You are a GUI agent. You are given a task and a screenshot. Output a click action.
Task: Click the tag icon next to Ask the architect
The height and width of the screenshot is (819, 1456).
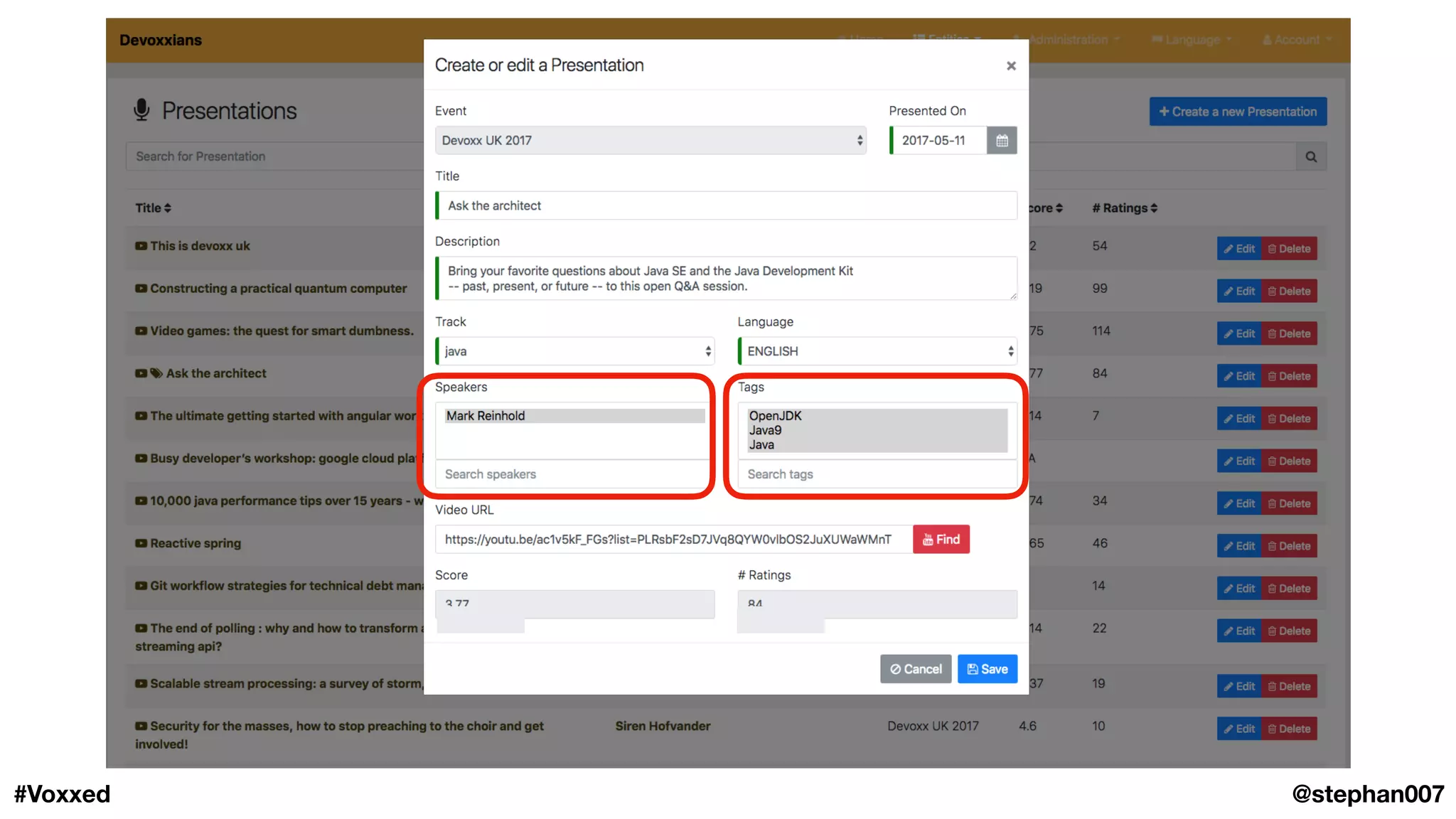pyautogui.click(x=156, y=373)
